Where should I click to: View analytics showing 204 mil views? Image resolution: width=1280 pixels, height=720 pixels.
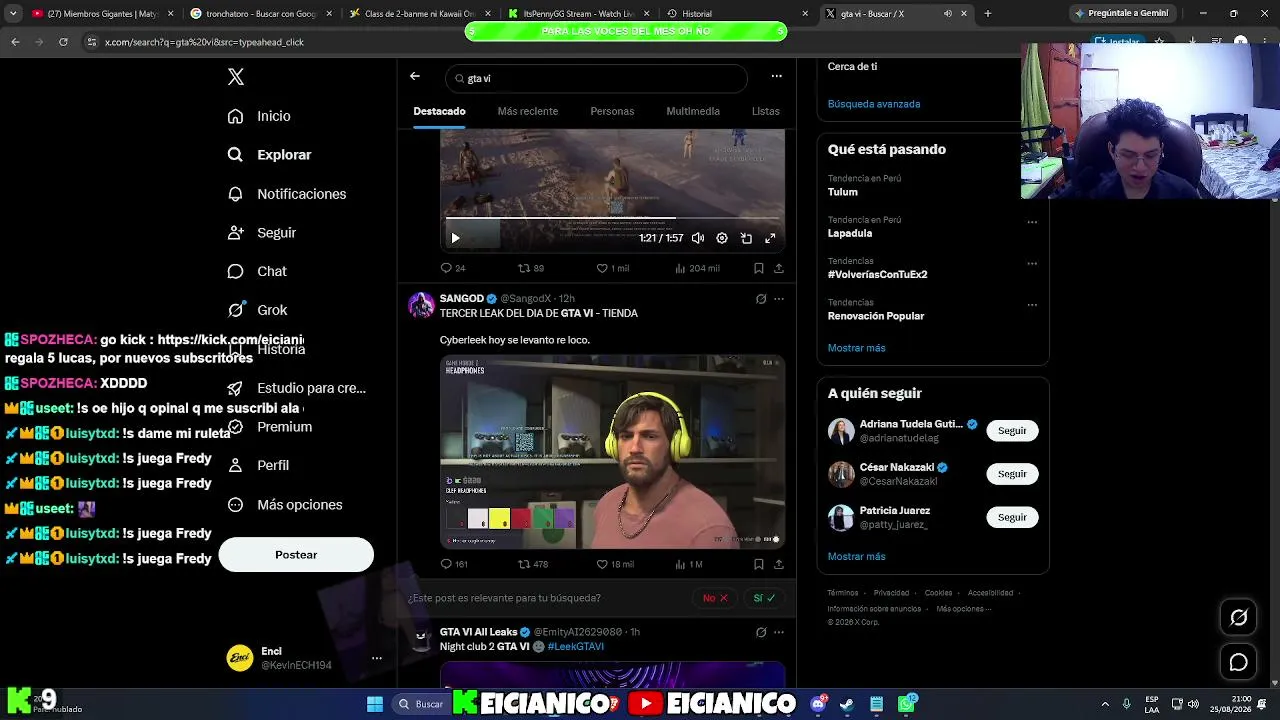coord(697,268)
